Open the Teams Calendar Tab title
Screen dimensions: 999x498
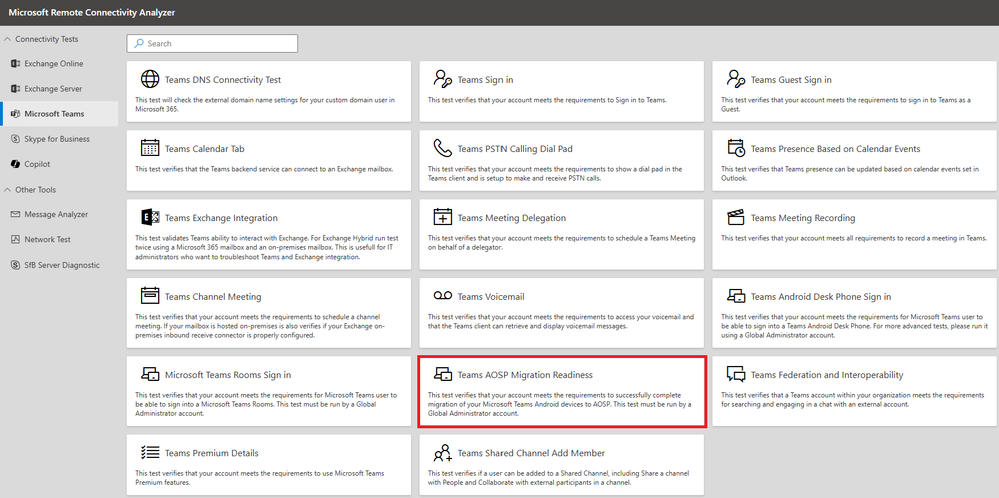pos(205,148)
